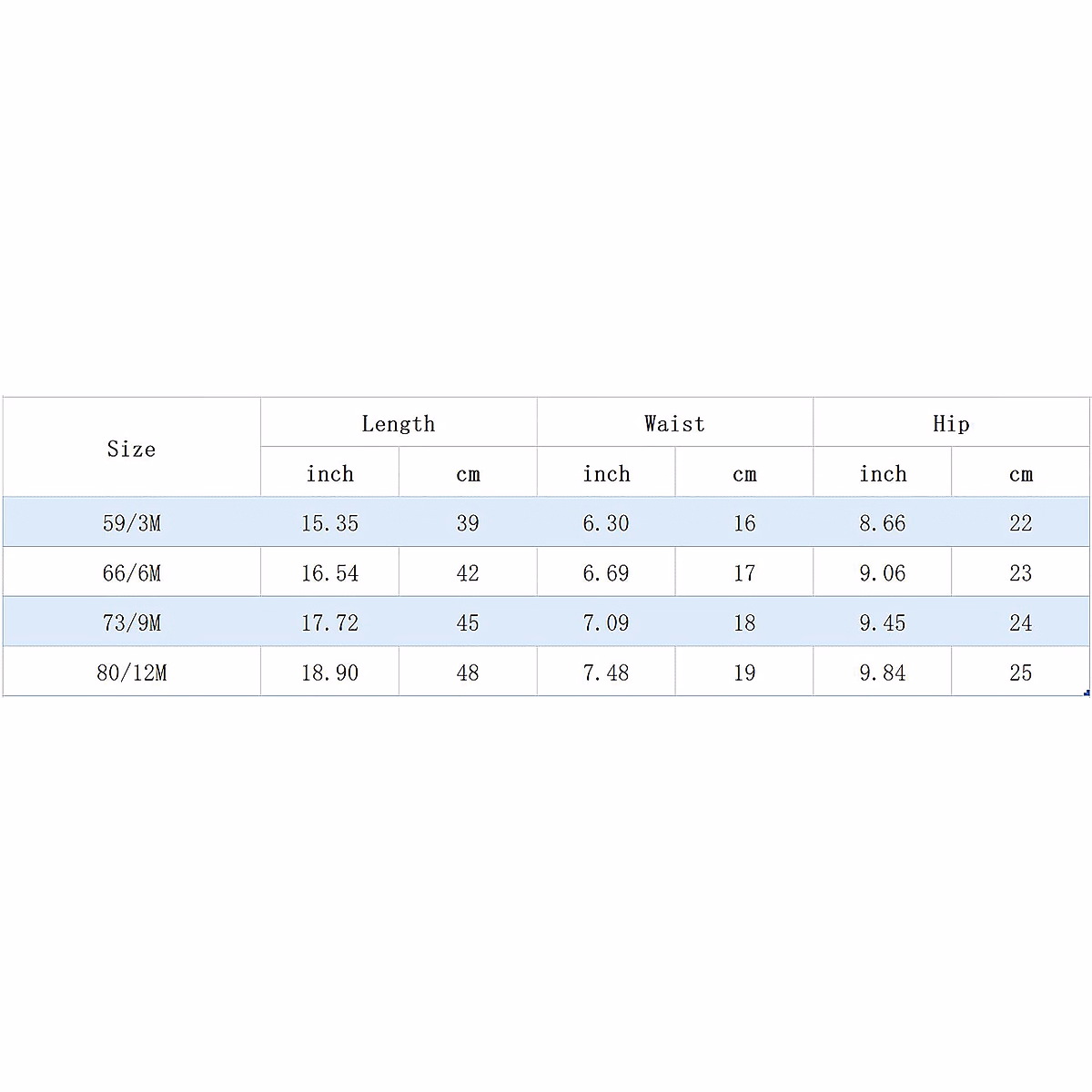Select the 7.09 waist cell
Image resolution: width=1092 pixels, height=1092 pixels.
tap(606, 623)
